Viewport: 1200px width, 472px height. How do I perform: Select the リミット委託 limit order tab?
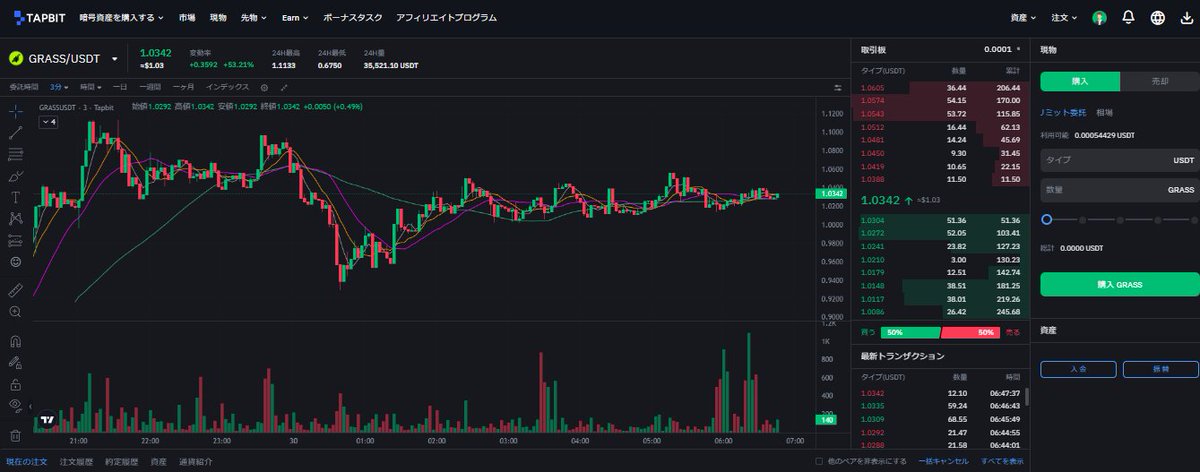(x=1063, y=113)
